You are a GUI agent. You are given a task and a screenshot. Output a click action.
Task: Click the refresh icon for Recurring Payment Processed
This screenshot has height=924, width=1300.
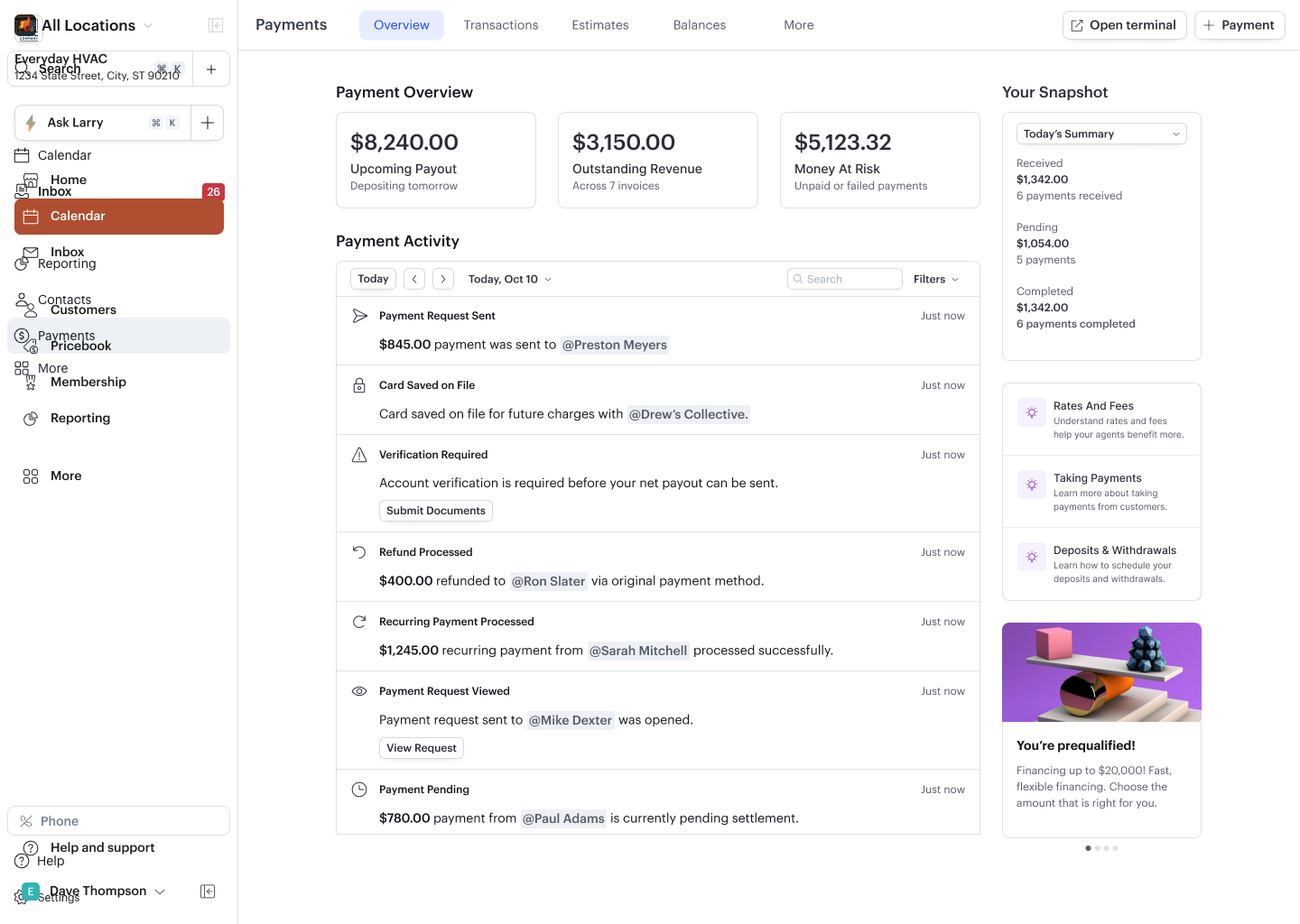pos(359,622)
